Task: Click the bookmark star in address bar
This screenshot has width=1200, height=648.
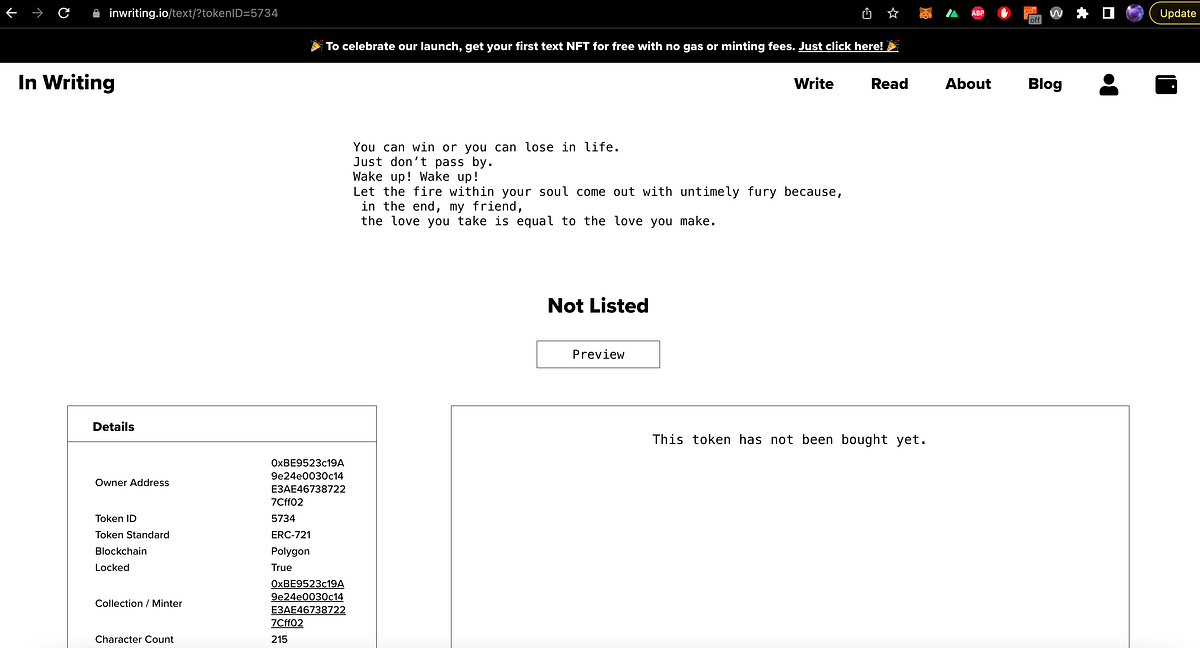Action: point(891,13)
